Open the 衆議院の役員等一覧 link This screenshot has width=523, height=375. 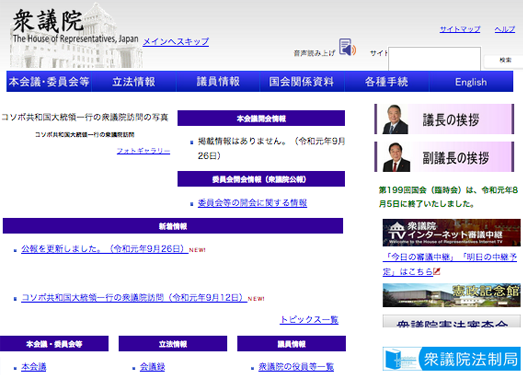[x=296, y=367]
